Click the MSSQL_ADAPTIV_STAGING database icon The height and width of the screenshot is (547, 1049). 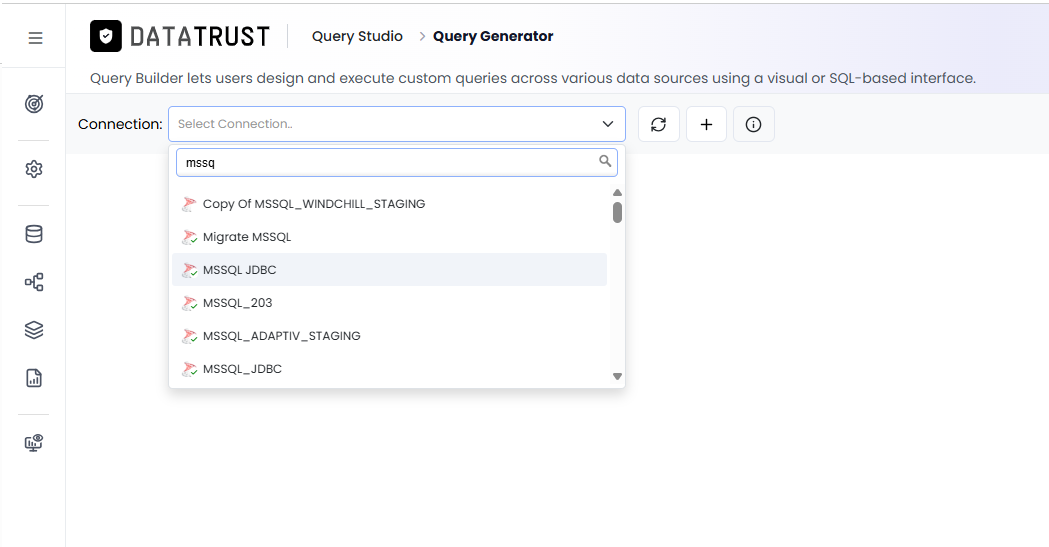[189, 336]
